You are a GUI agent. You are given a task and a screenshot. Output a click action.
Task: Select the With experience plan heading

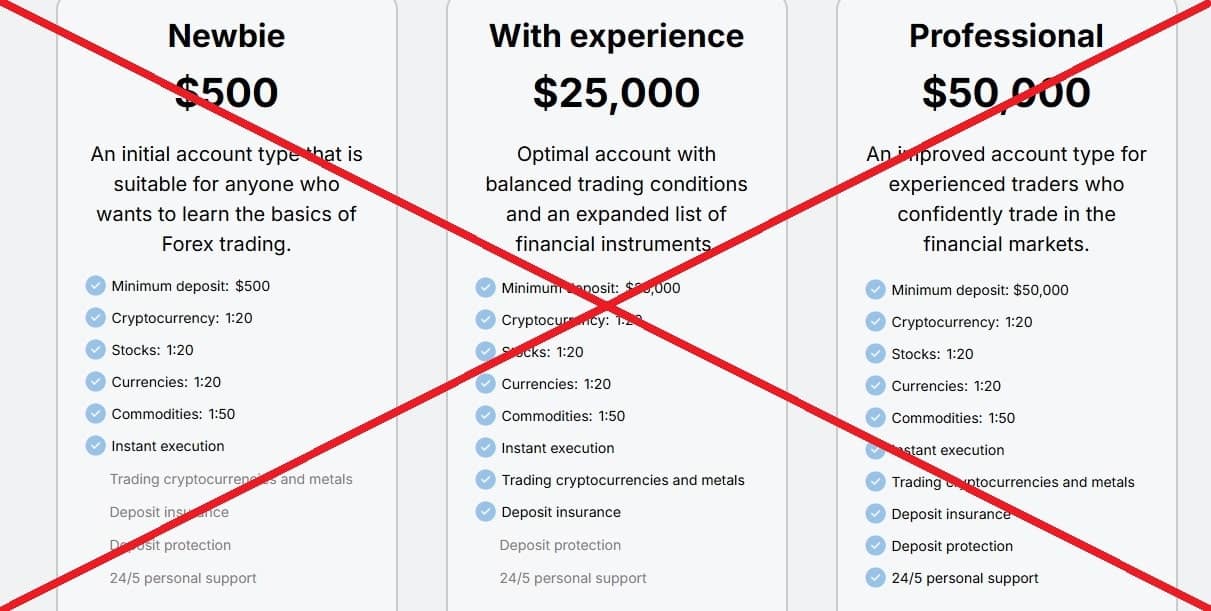(x=616, y=36)
